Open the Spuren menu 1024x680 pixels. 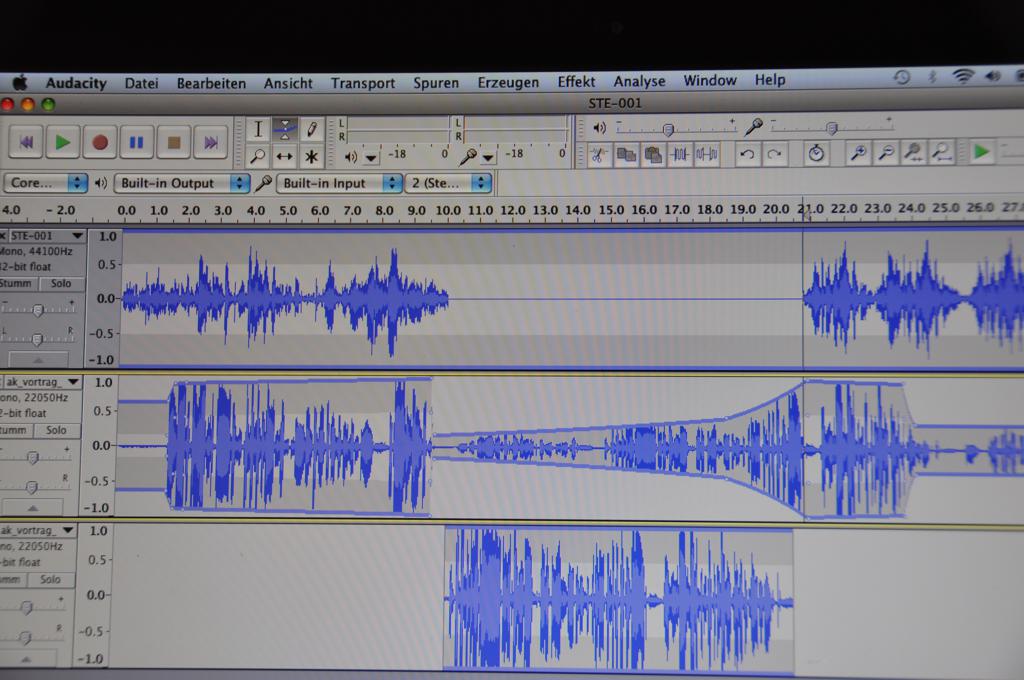pyautogui.click(x=436, y=83)
